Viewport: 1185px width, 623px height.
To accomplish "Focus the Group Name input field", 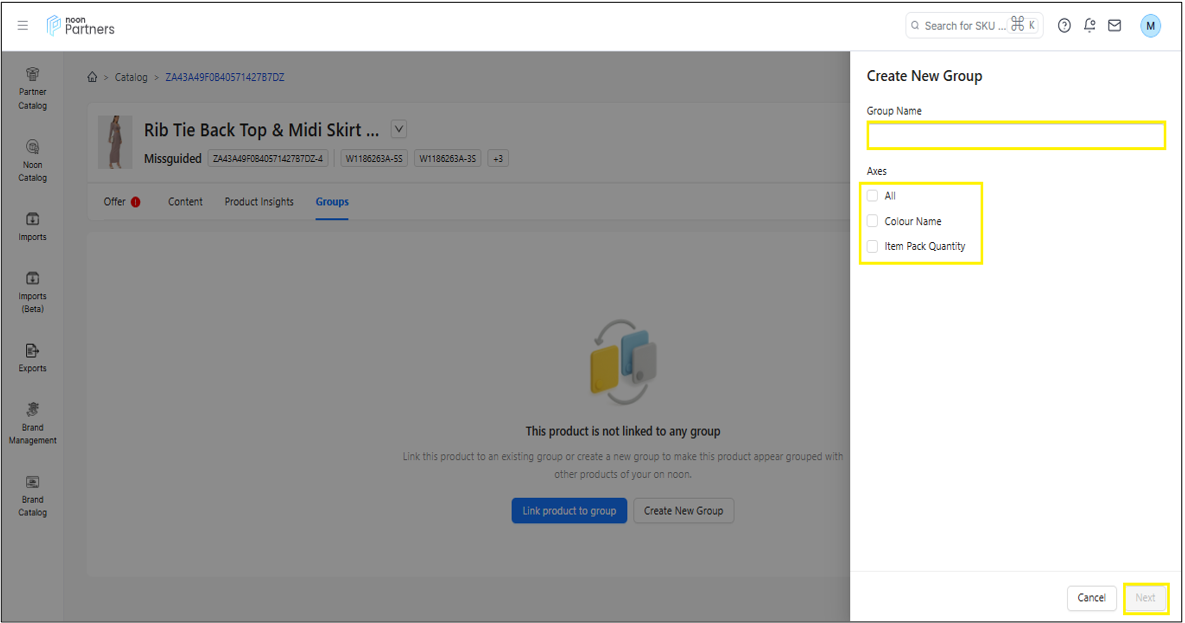I will click(x=1015, y=135).
